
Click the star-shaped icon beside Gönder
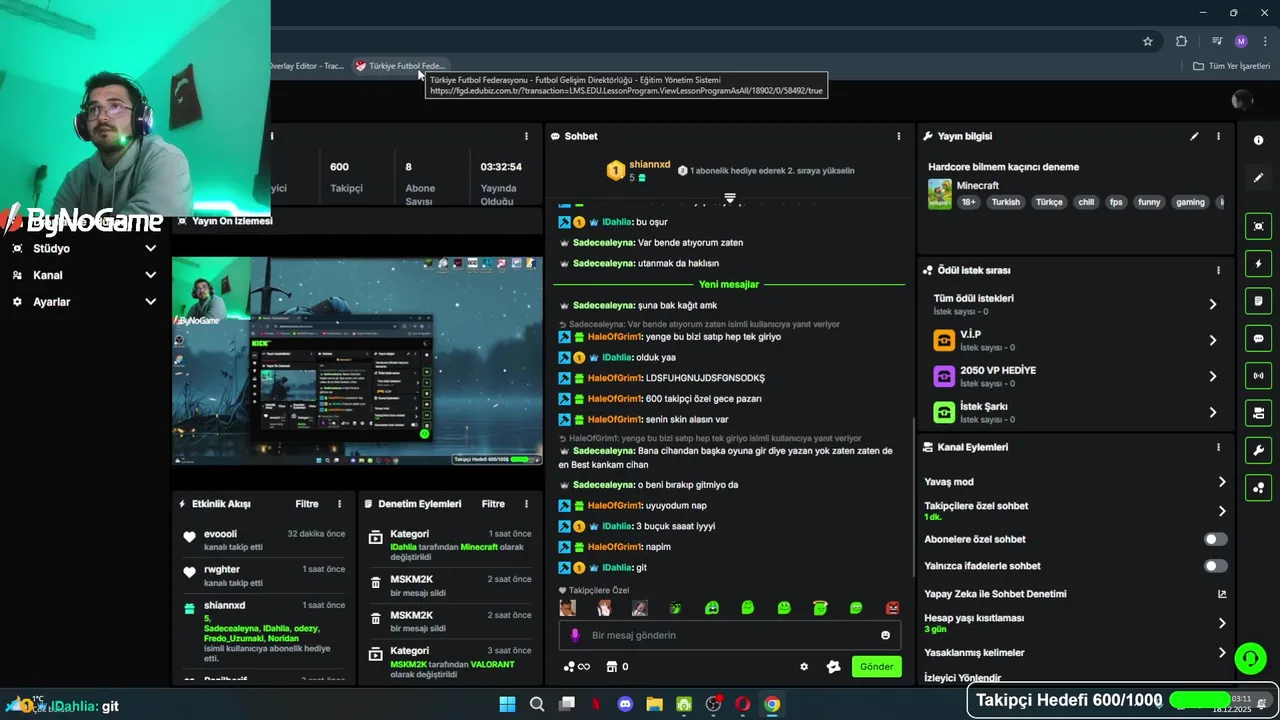pos(833,667)
